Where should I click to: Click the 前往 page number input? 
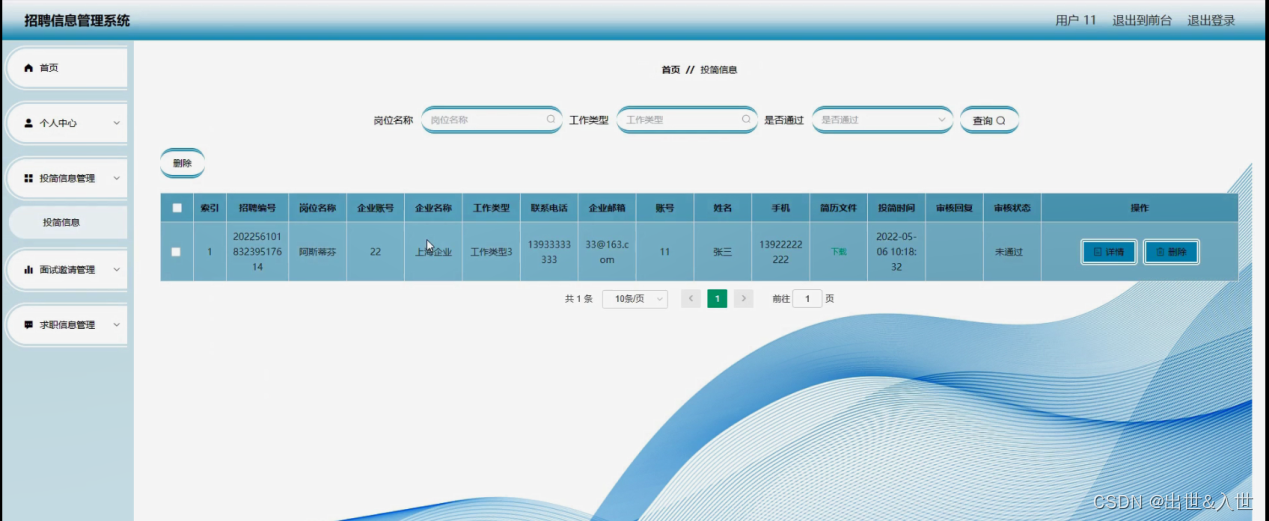(x=807, y=299)
